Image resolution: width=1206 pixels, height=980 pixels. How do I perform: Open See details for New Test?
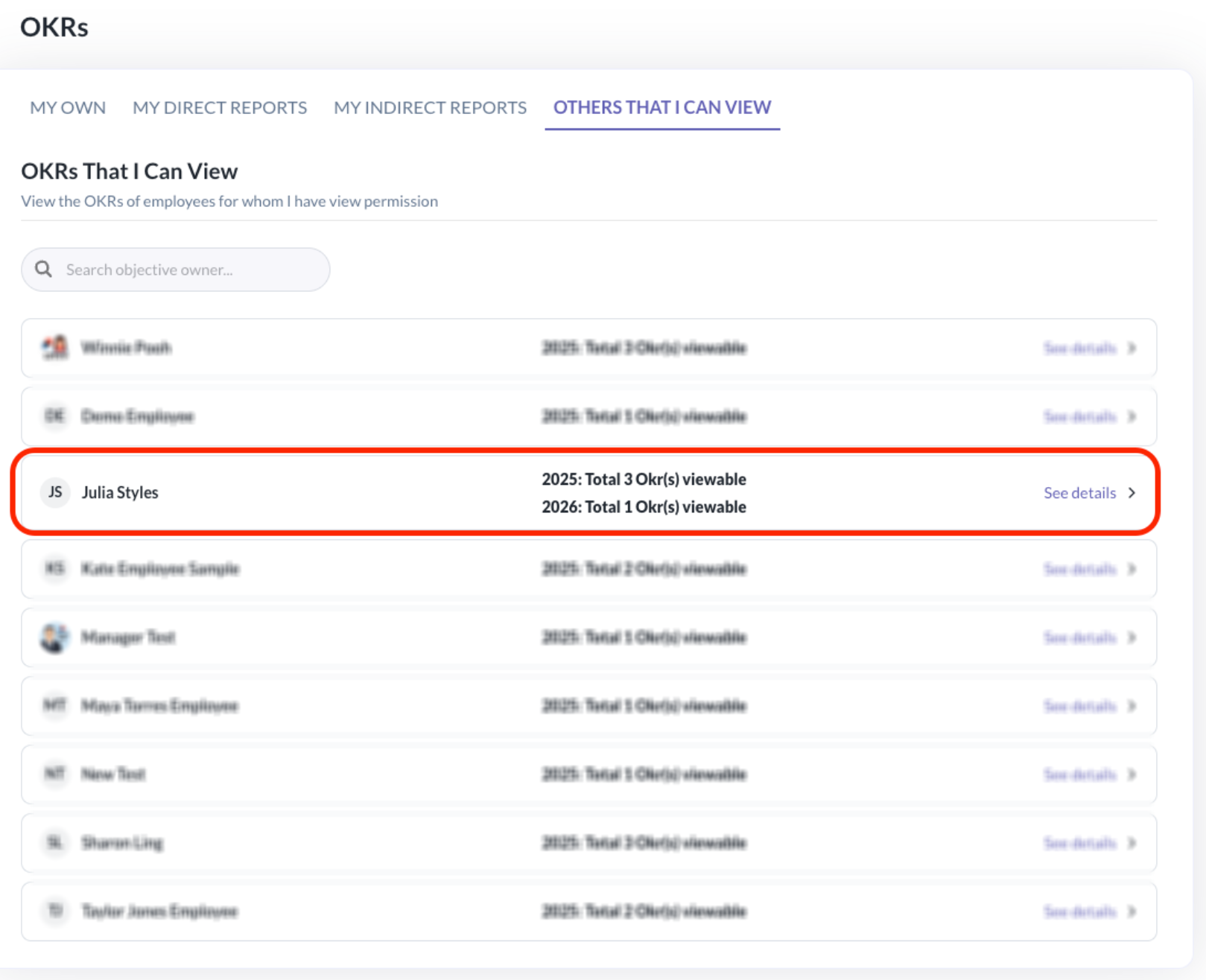tap(1079, 775)
